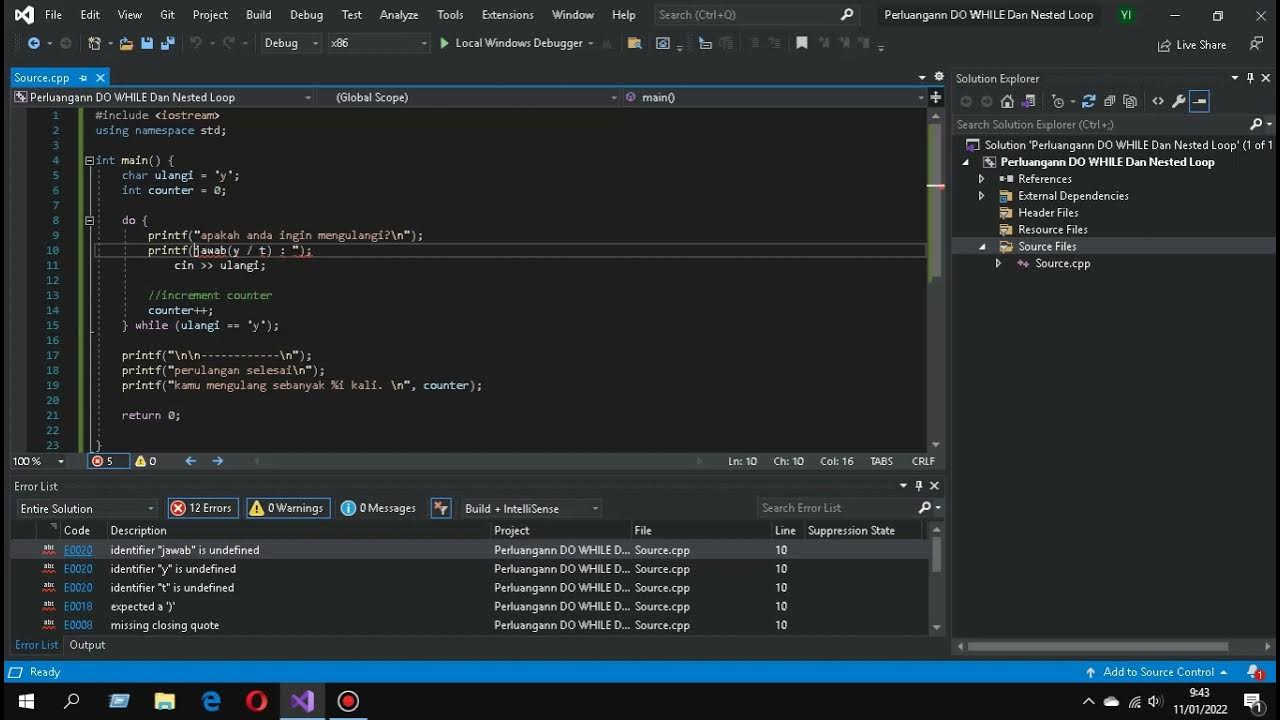Click the Error List filter funnel icon

tap(441, 508)
